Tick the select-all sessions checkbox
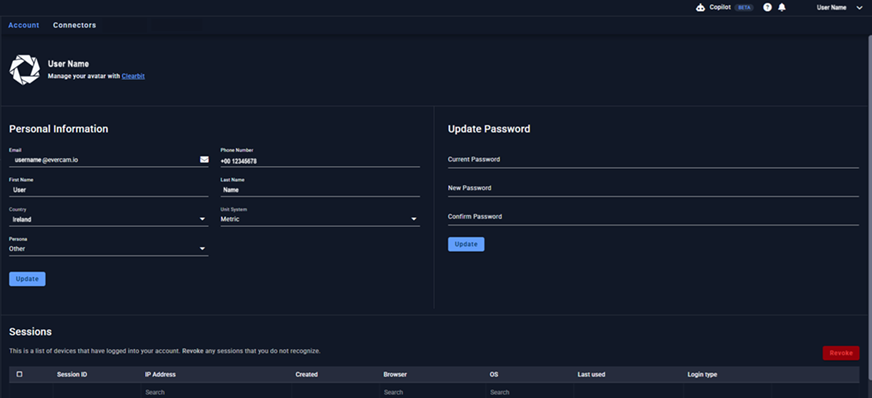The image size is (872, 398). (19, 375)
